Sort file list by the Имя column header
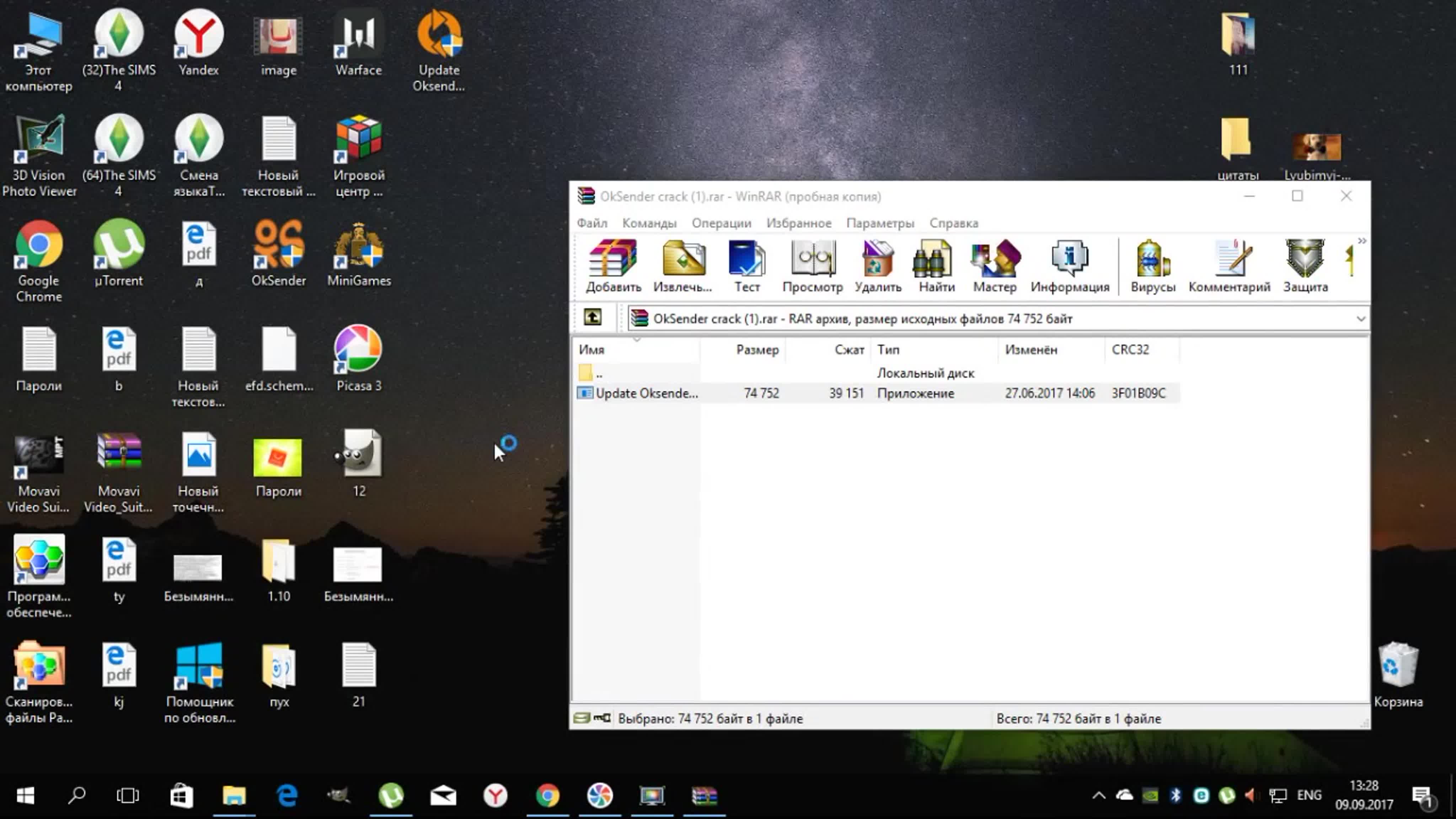The image size is (1456, 819). point(636,349)
